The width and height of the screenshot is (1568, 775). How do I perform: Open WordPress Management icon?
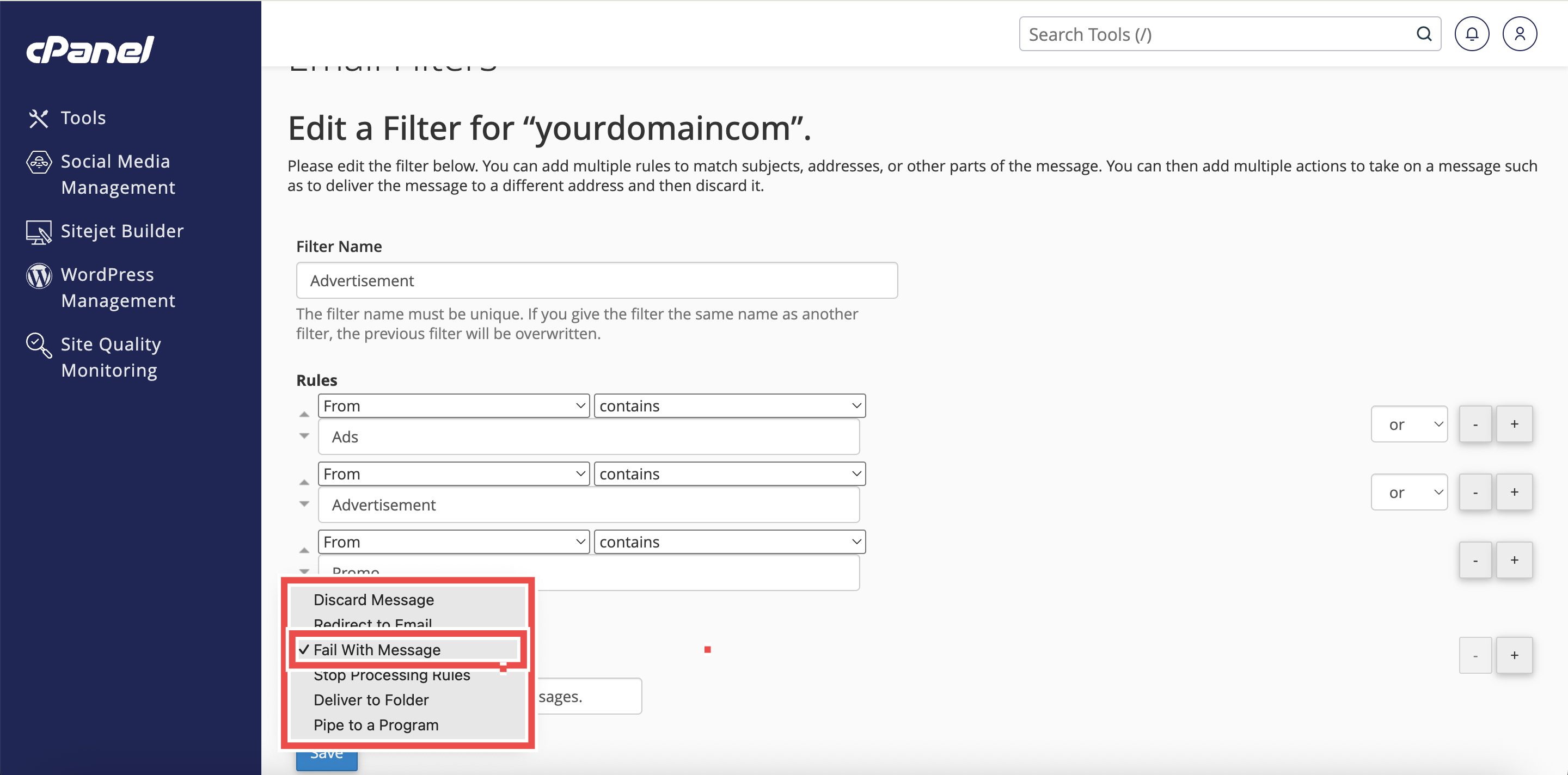point(38,275)
